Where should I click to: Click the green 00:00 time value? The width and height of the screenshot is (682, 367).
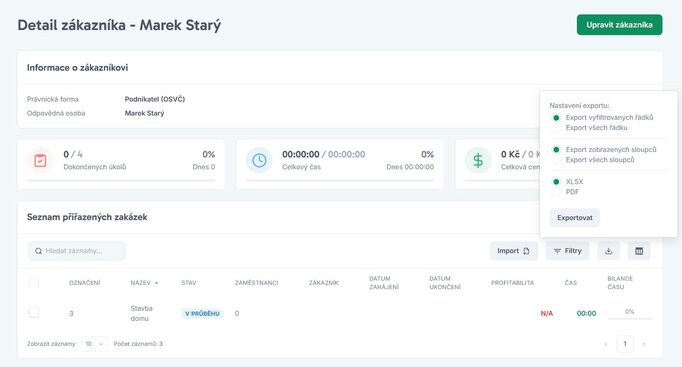pyautogui.click(x=586, y=314)
